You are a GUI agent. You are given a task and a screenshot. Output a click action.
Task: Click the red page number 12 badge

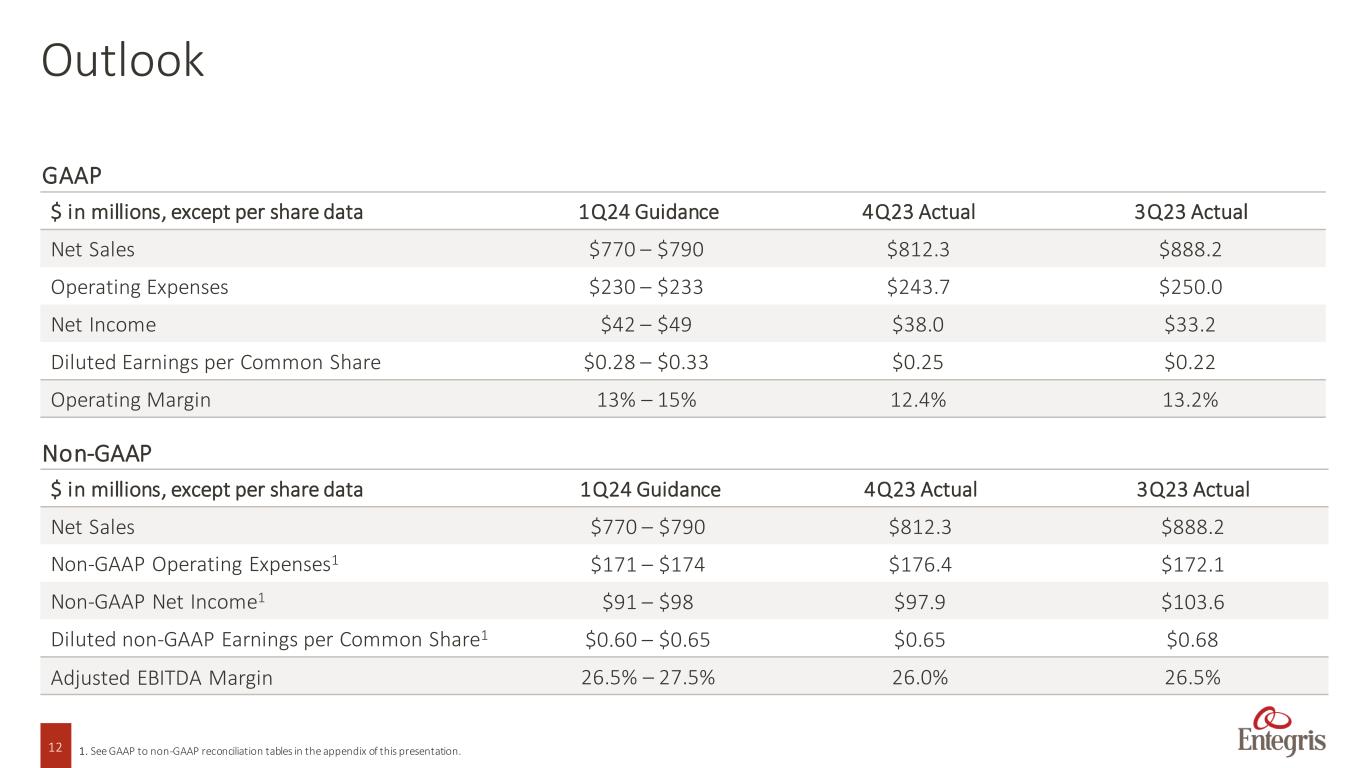pyautogui.click(x=55, y=745)
